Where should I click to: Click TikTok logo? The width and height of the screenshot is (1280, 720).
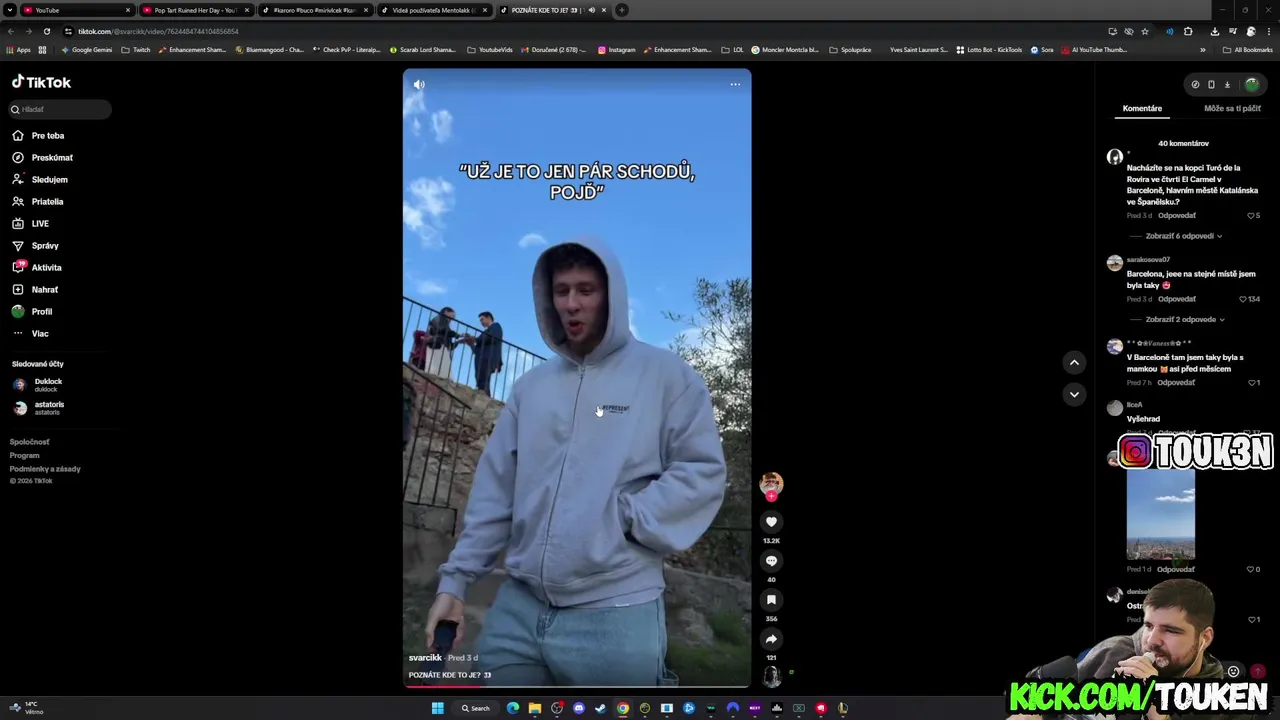click(x=41, y=82)
